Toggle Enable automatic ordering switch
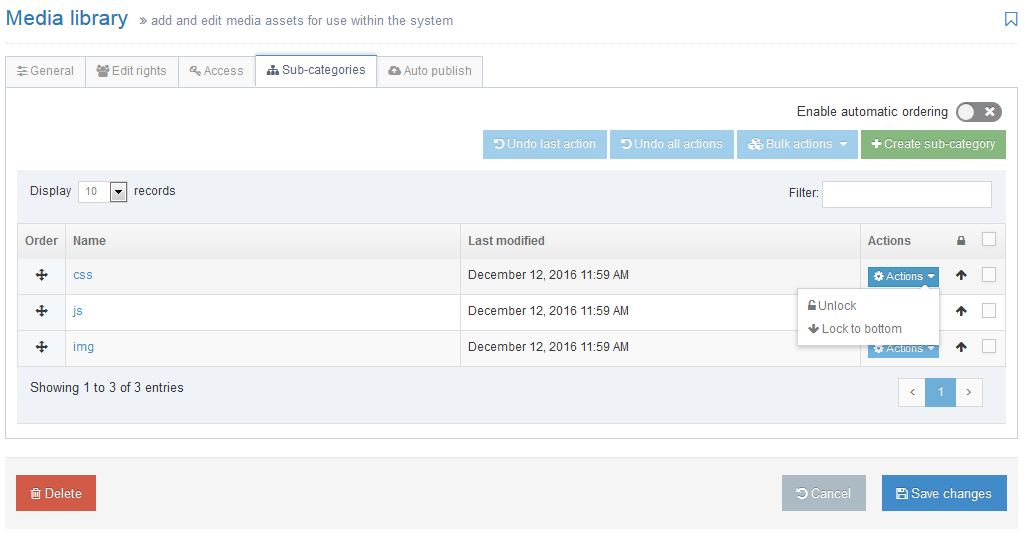Screen dimensions: 1026x536 978,112
